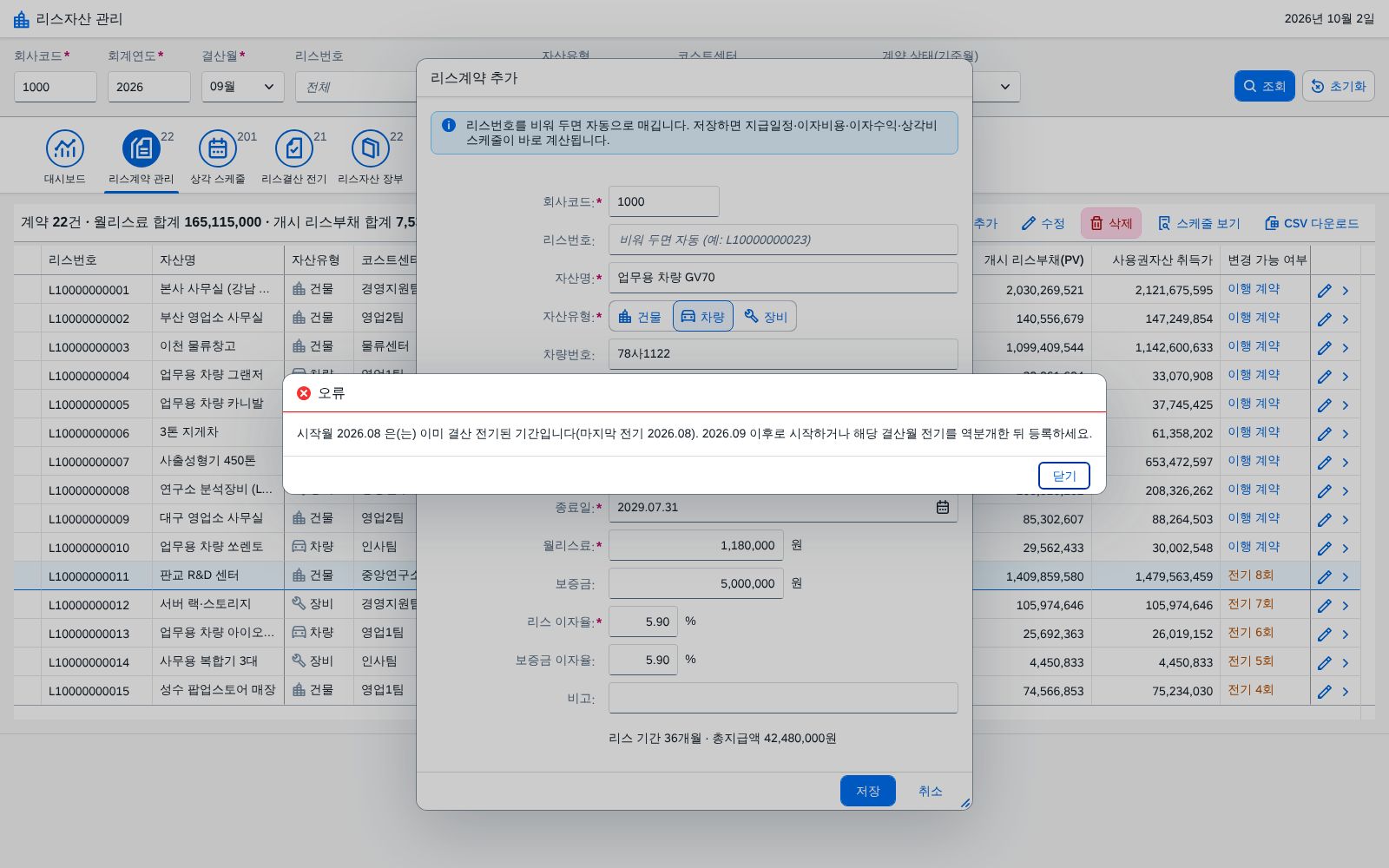
Task: Click the 리스번호 field in dialog
Action: coord(783,240)
